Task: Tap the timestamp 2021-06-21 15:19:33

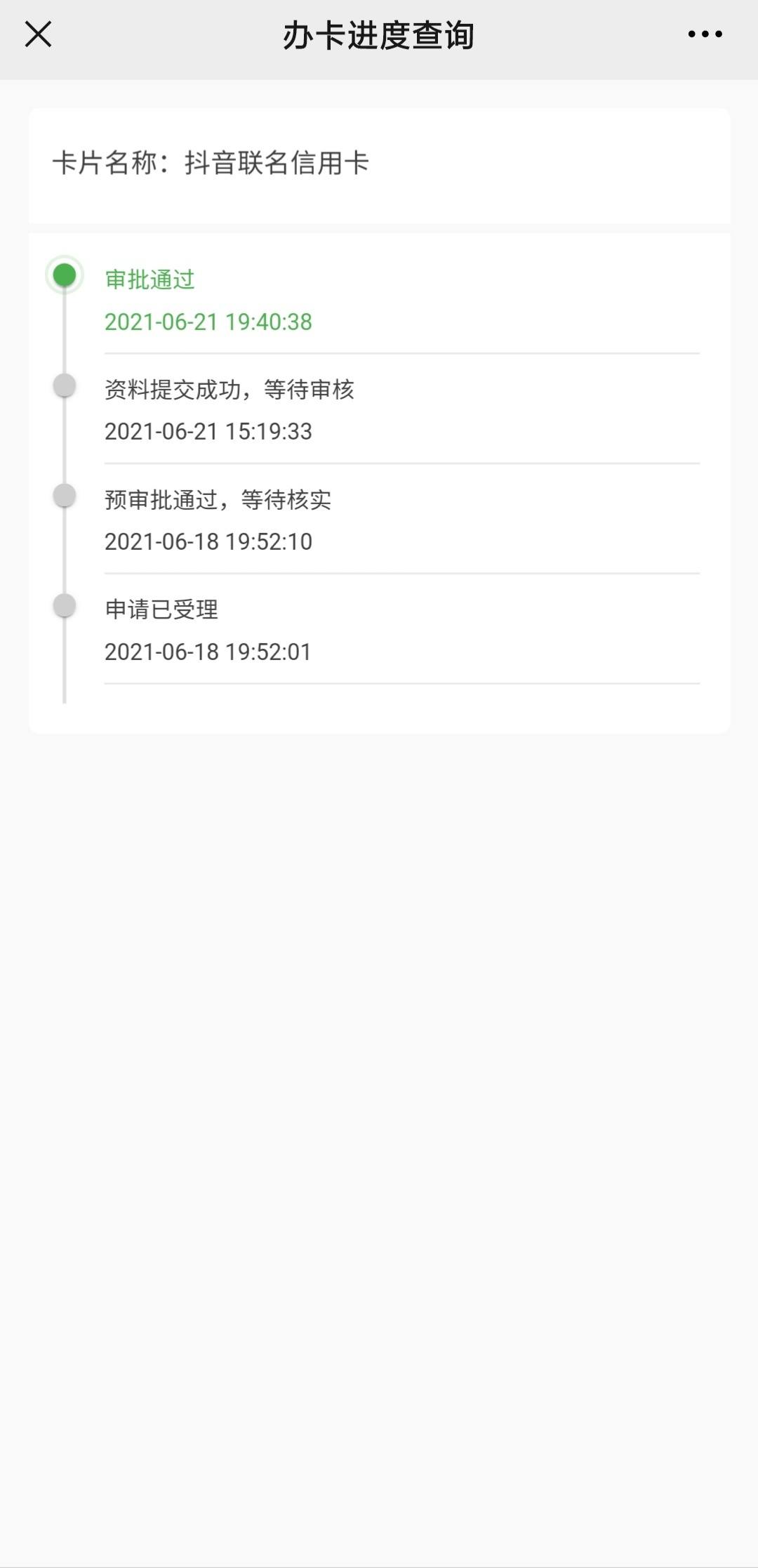Action: pyautogui.click(x=208, y=431)
